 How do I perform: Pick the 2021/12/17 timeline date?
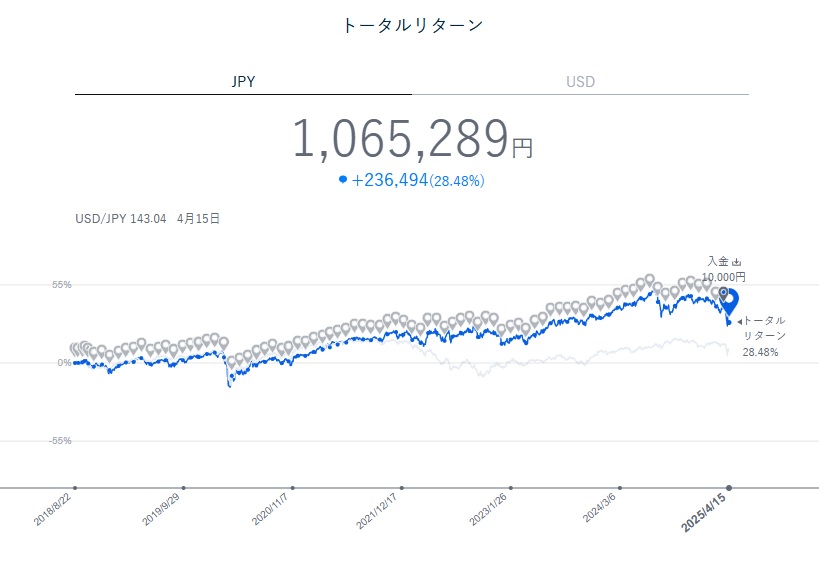coord(402,488)
